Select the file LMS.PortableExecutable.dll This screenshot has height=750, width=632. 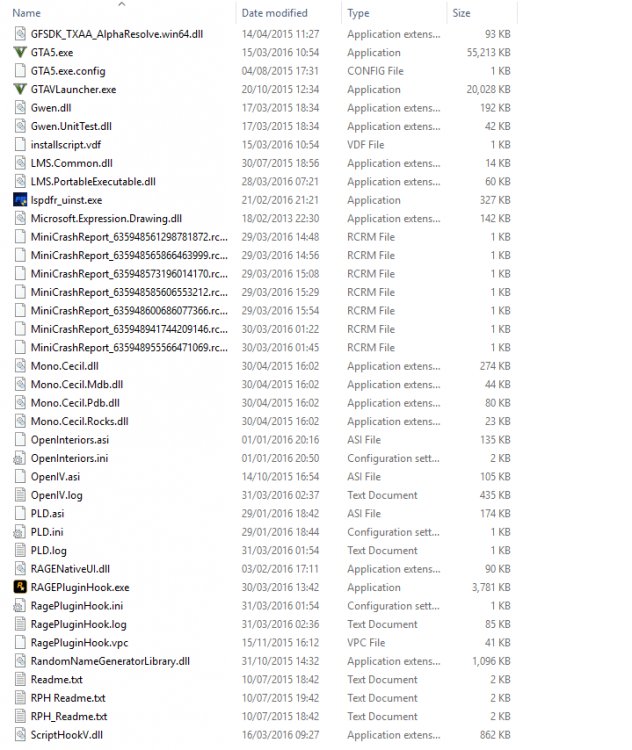tap(93, 181)
